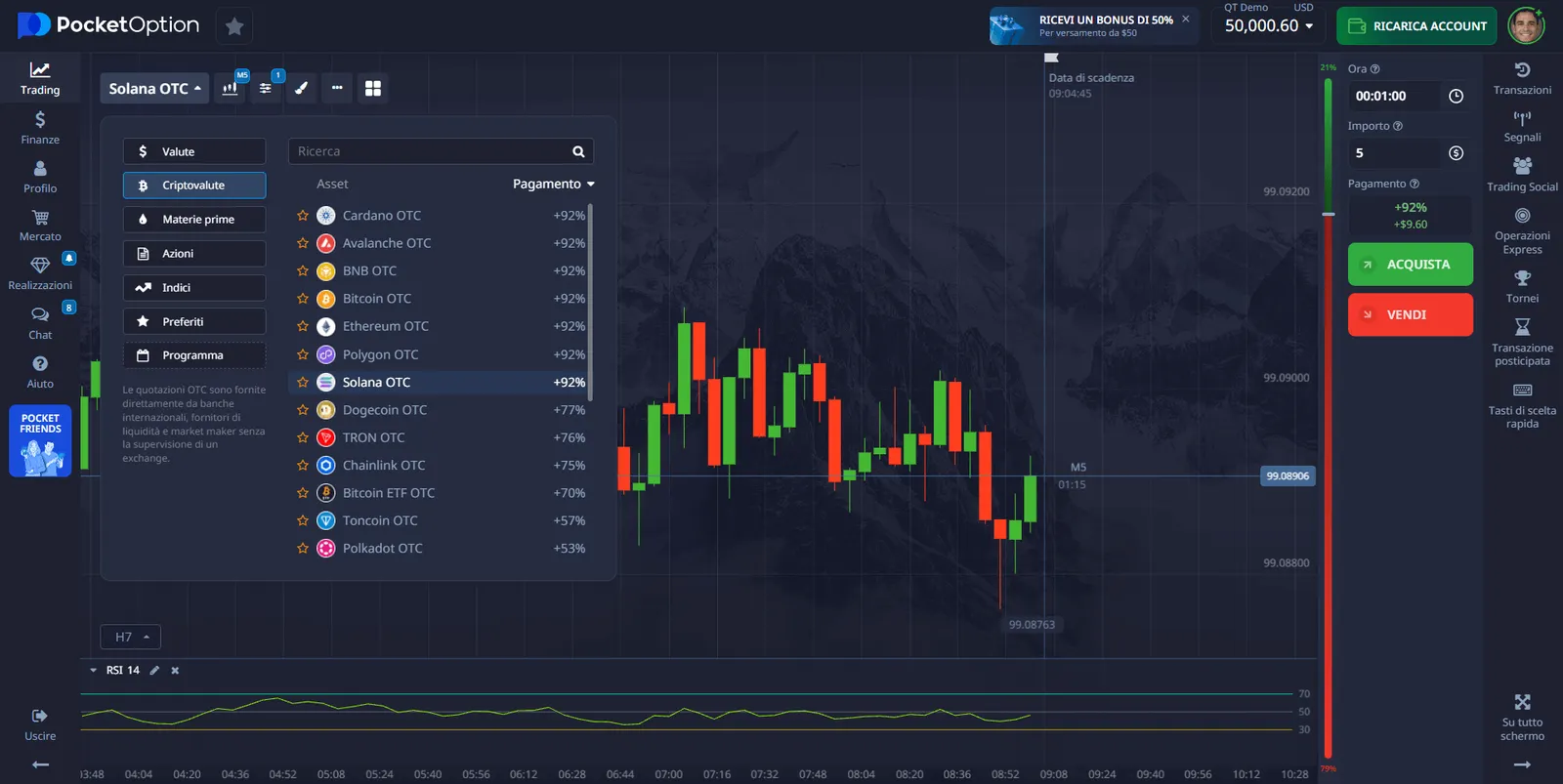Select the drawing brush tool
Image resolution: width=1563 pixels, height=784 pixels.
302,89
